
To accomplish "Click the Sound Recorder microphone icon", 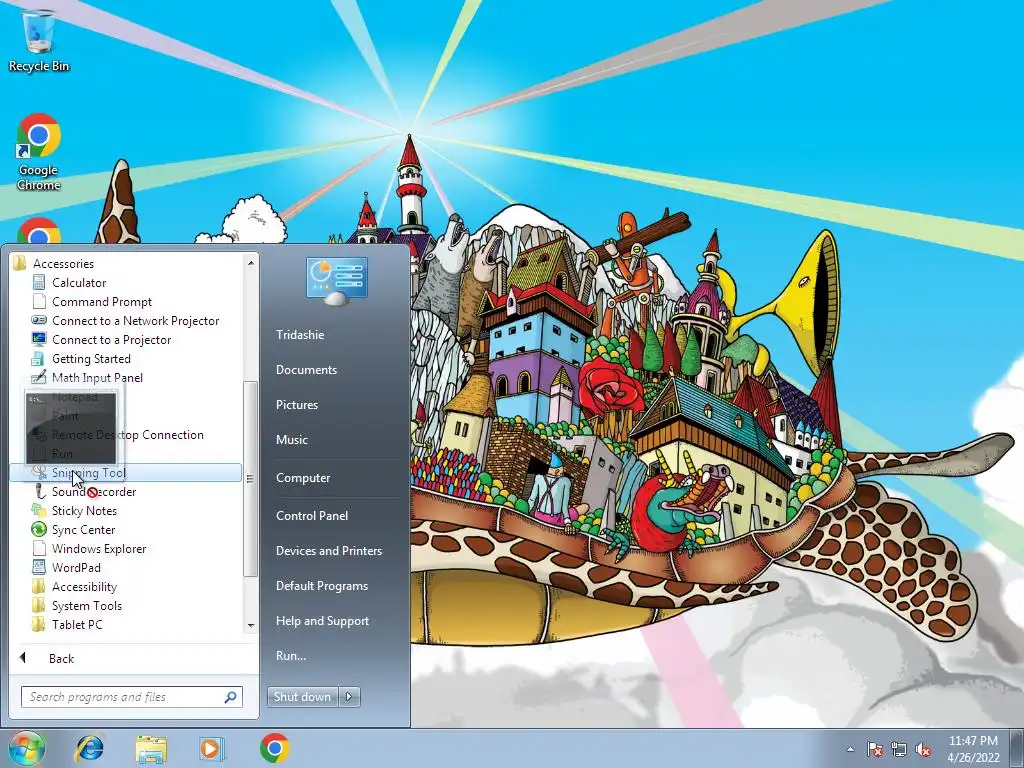I will [x=39, y=491].
